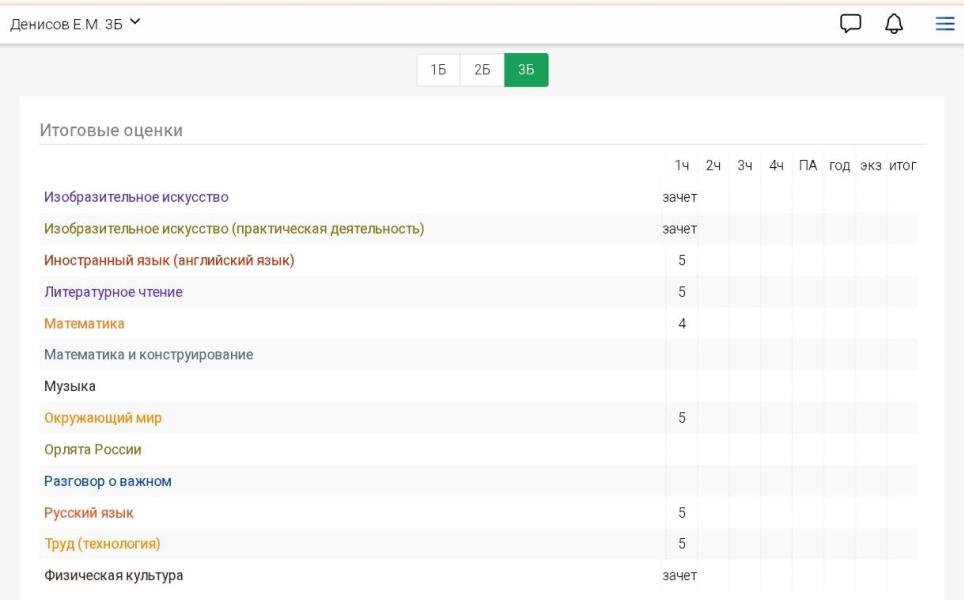Select the active 3Б class tab

coord(526,70)
